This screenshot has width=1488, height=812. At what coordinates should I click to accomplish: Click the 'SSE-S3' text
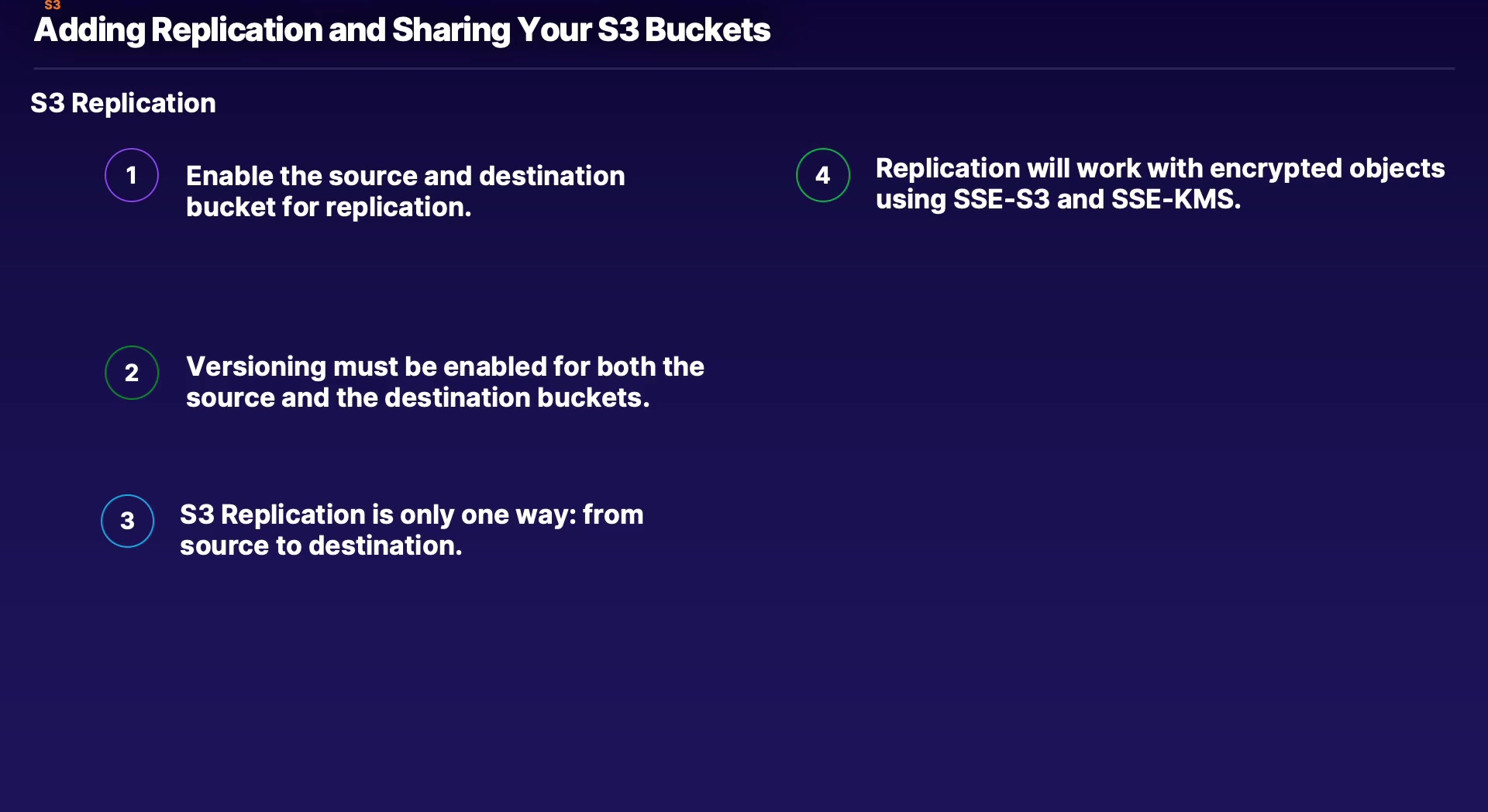pyautogui.click(x=1001, y=199)
